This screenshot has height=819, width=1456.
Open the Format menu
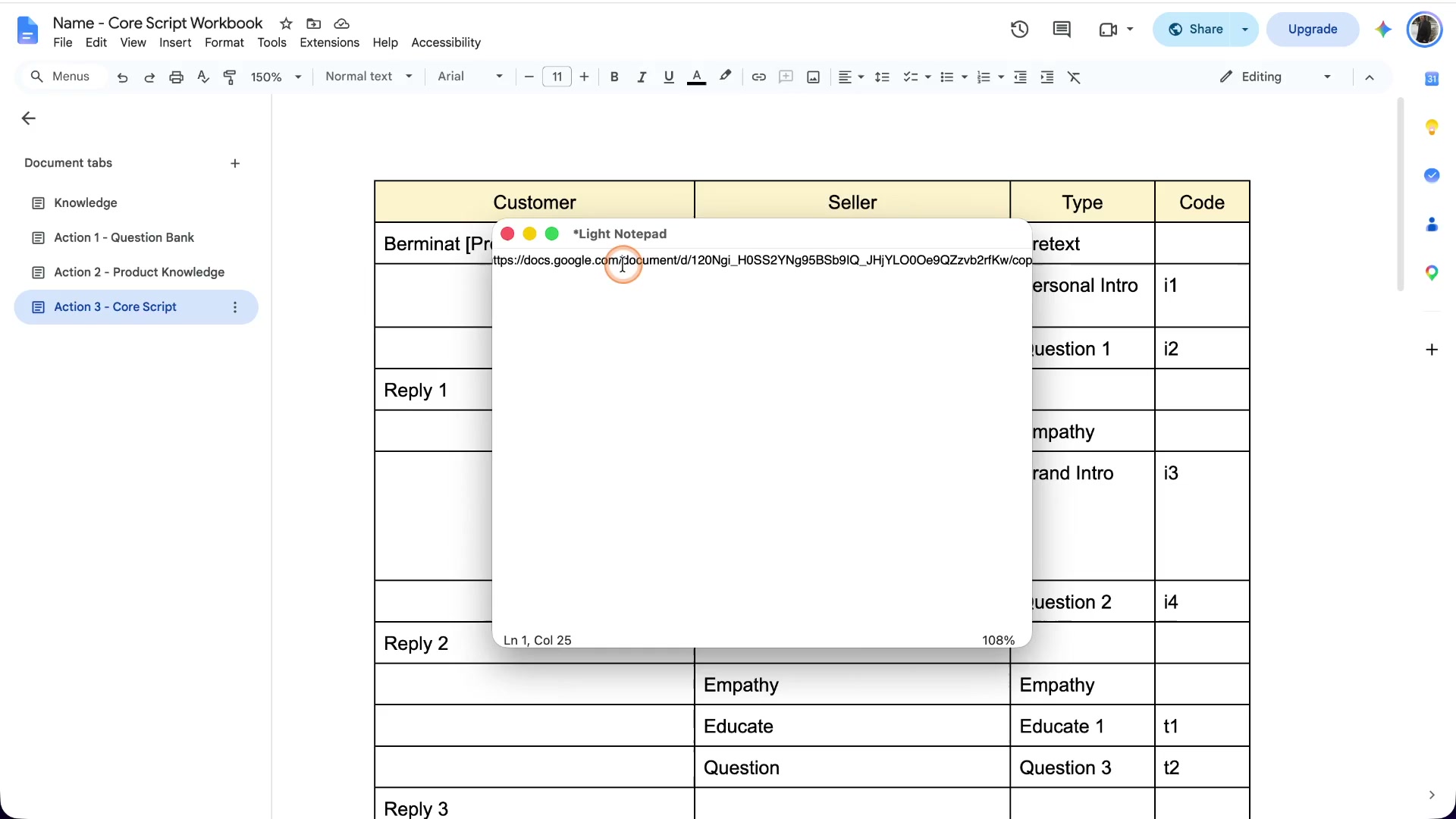point(224,43)
